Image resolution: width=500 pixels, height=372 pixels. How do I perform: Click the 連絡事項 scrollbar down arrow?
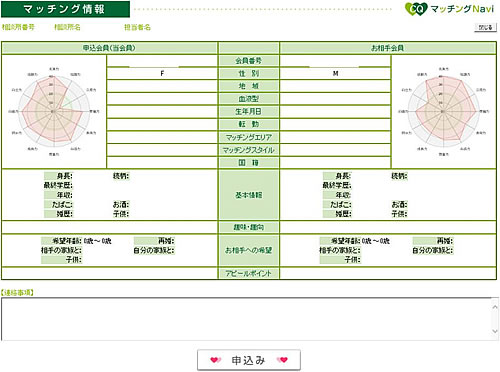pyautogui.click(x=495, y=331)
